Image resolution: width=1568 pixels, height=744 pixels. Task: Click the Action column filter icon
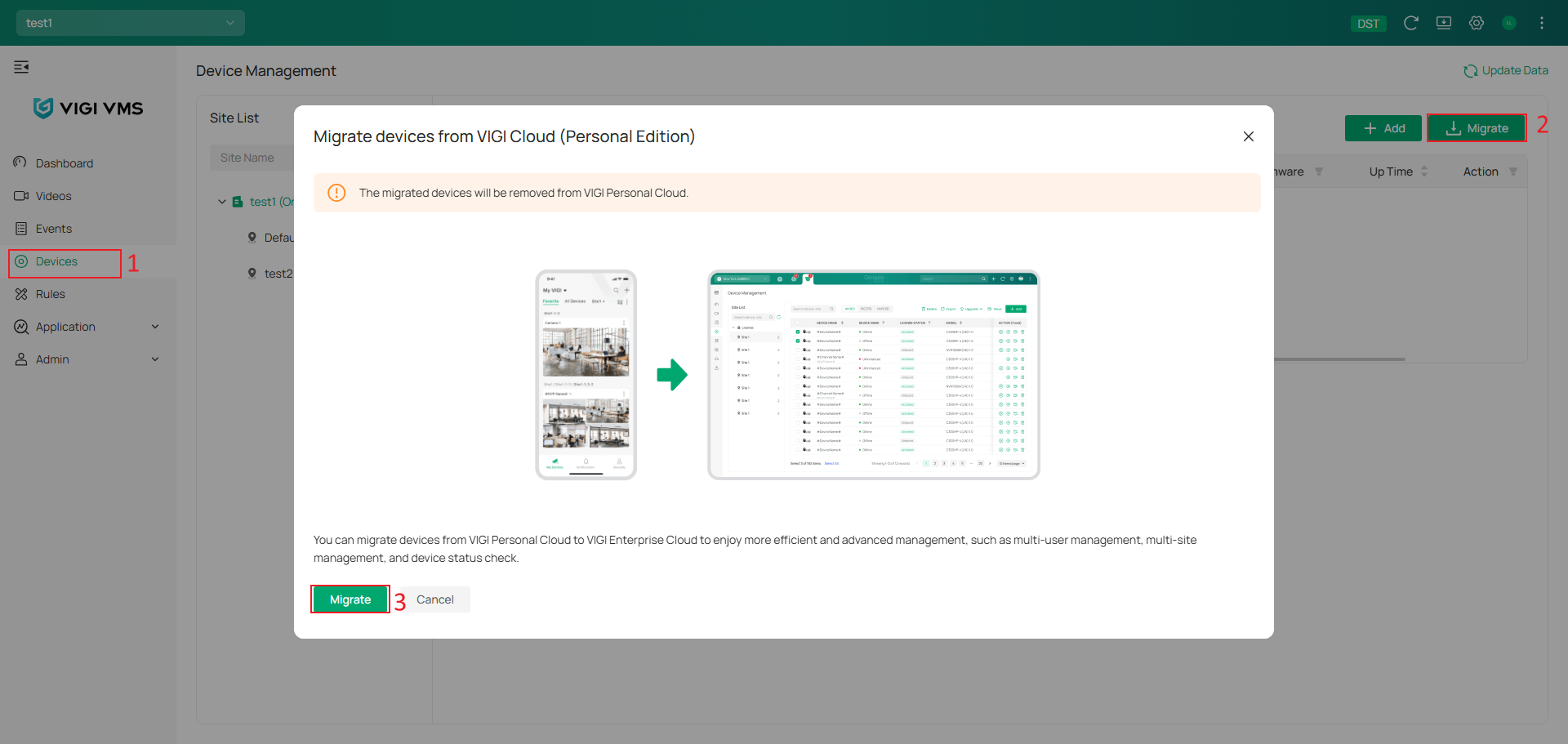click(x=1513, y=172)
